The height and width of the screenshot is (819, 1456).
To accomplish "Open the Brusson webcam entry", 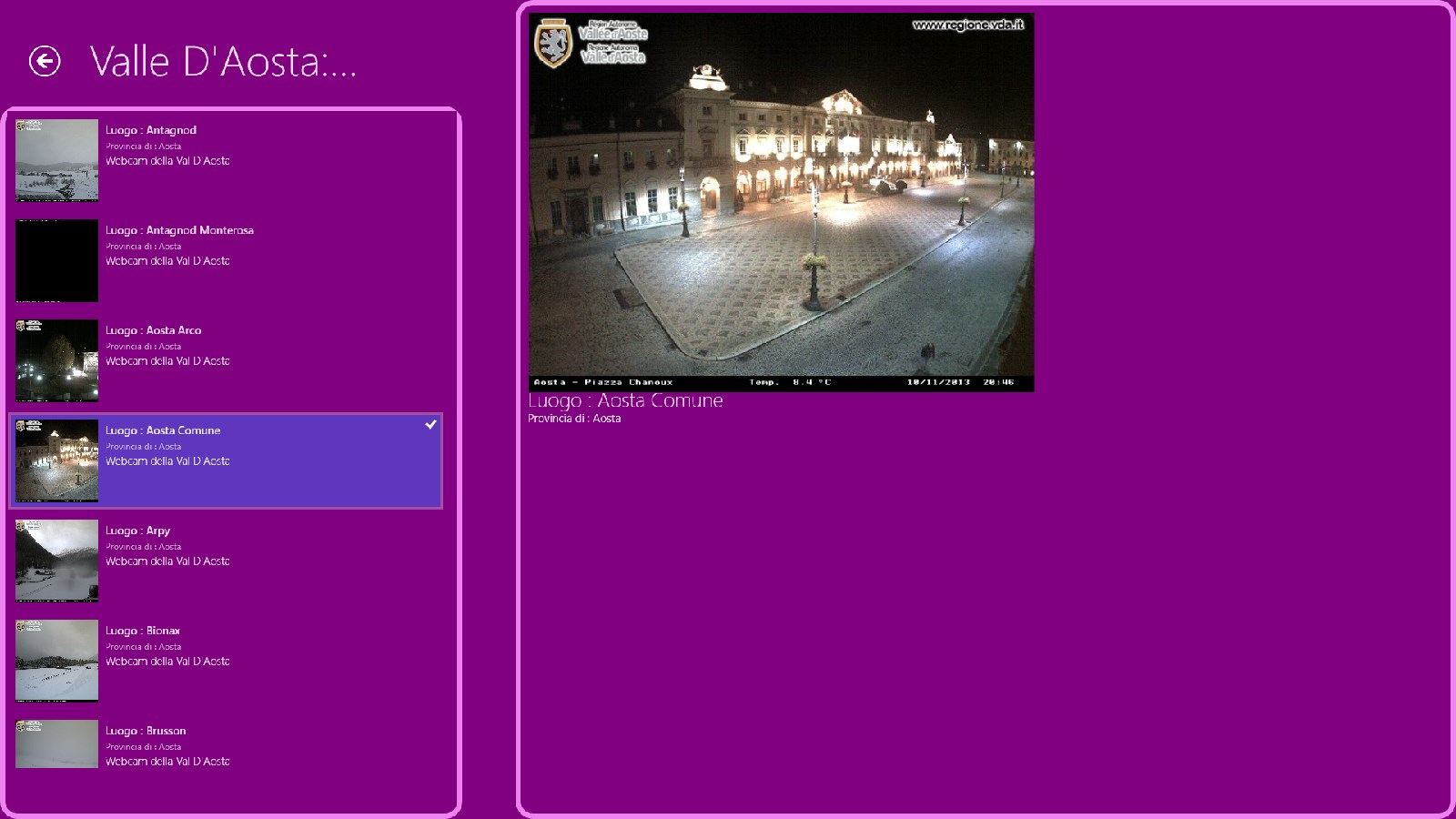I will tap(227, 746).
